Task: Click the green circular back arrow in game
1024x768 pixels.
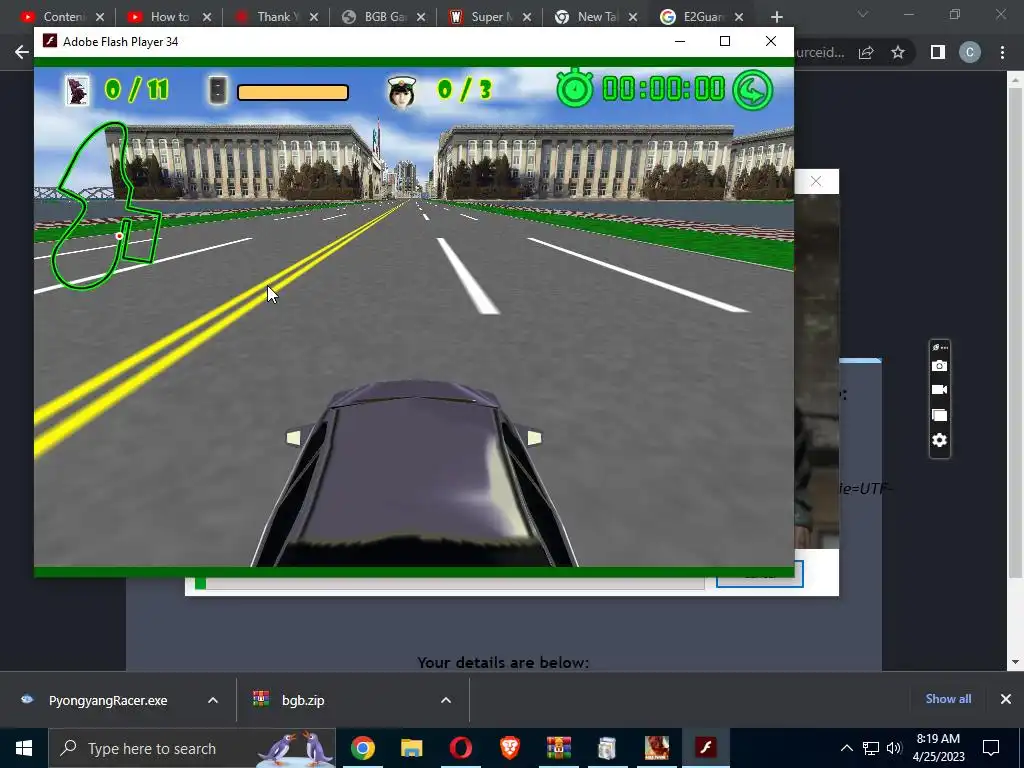Action: 753,89
